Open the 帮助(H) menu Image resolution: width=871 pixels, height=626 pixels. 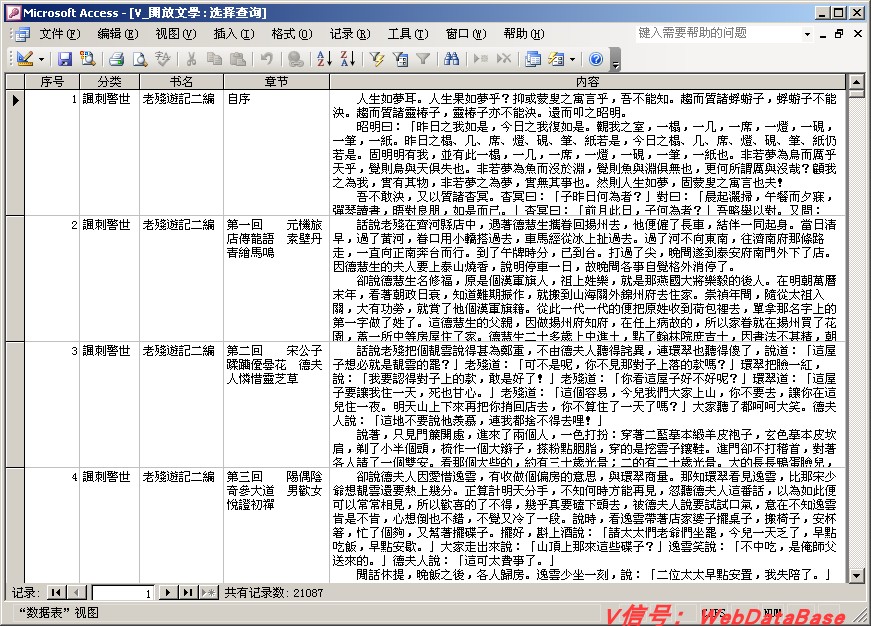(524, 34)
